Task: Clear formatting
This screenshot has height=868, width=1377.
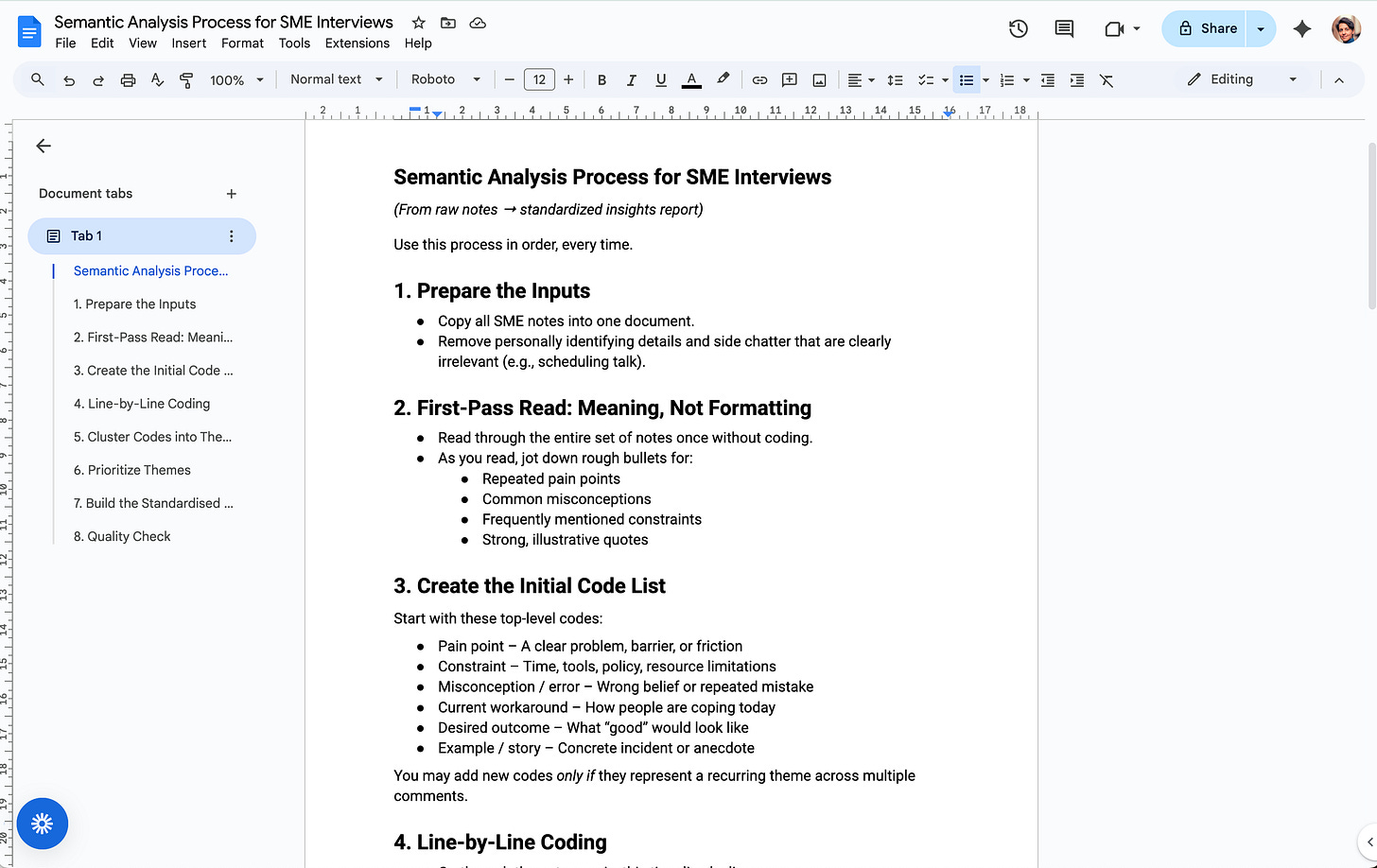Action: (1106, 80)
